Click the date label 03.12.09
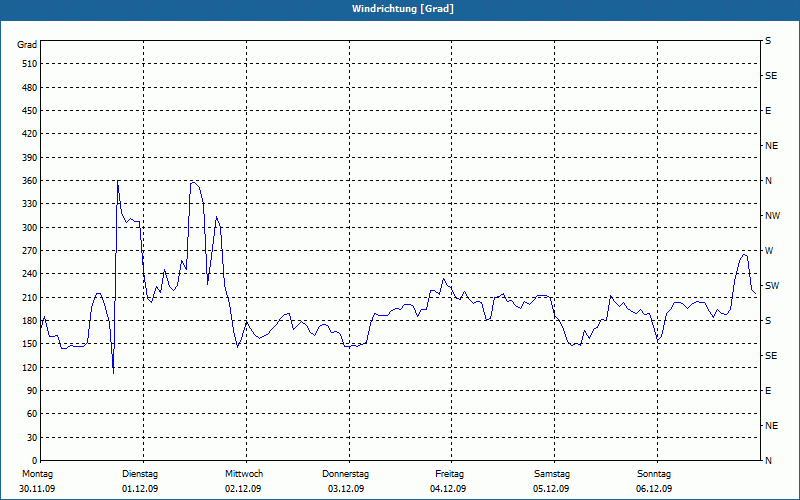Image resolution: width=800 pixels, height=500 pixels. (x=346, y=489)
